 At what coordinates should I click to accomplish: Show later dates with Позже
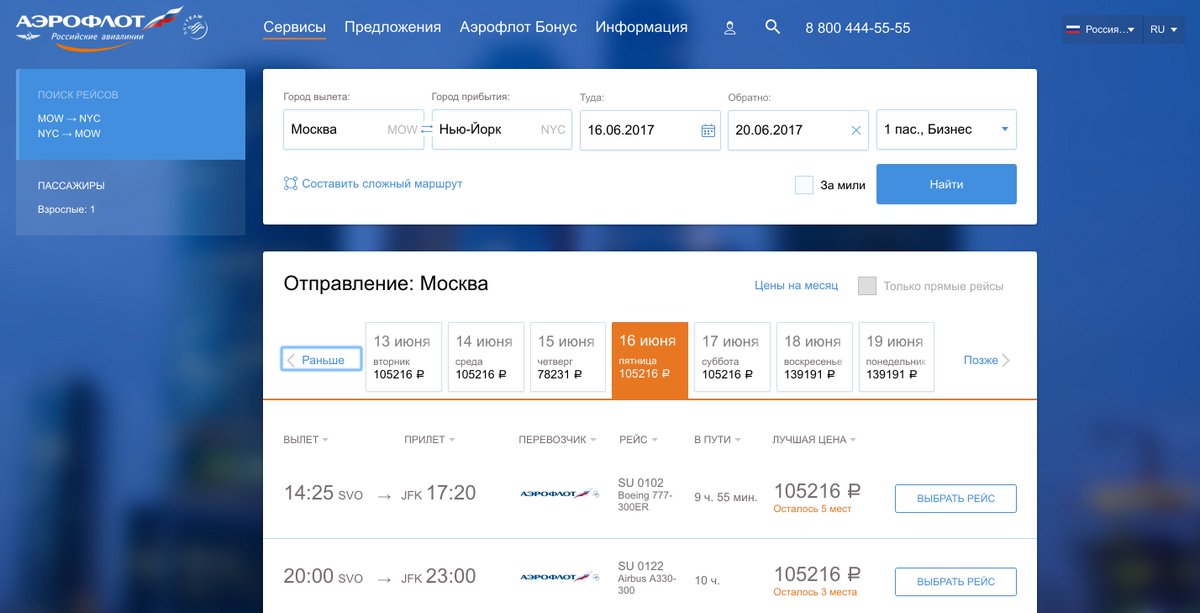[987, 360]
